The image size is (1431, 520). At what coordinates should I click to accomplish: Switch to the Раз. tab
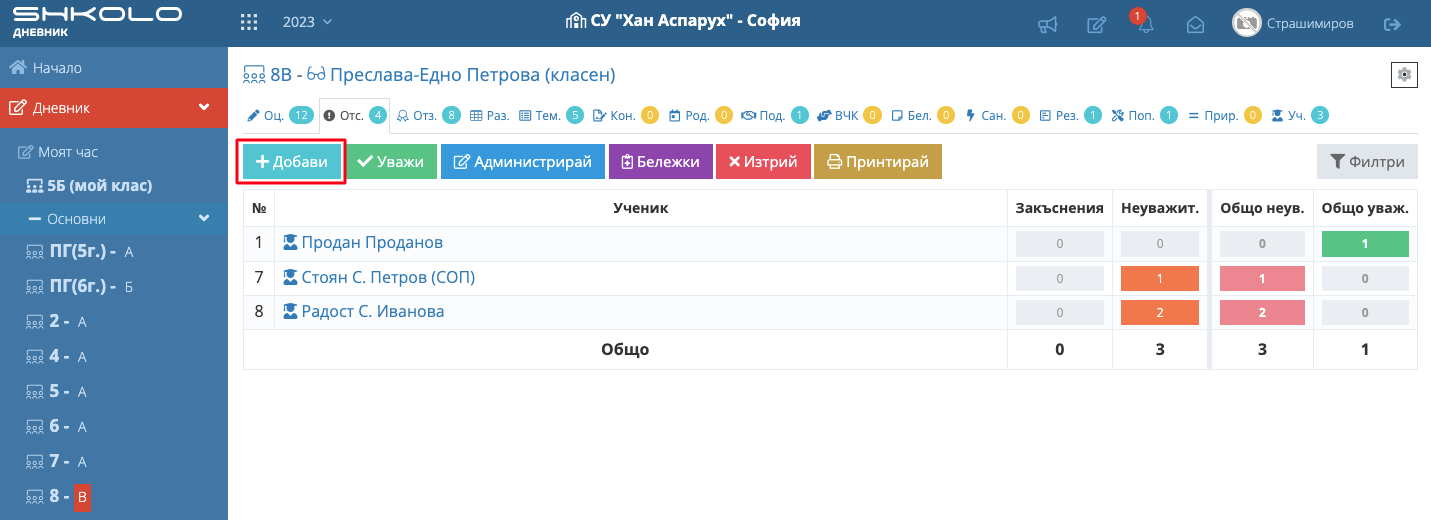[x=490, y=115]
